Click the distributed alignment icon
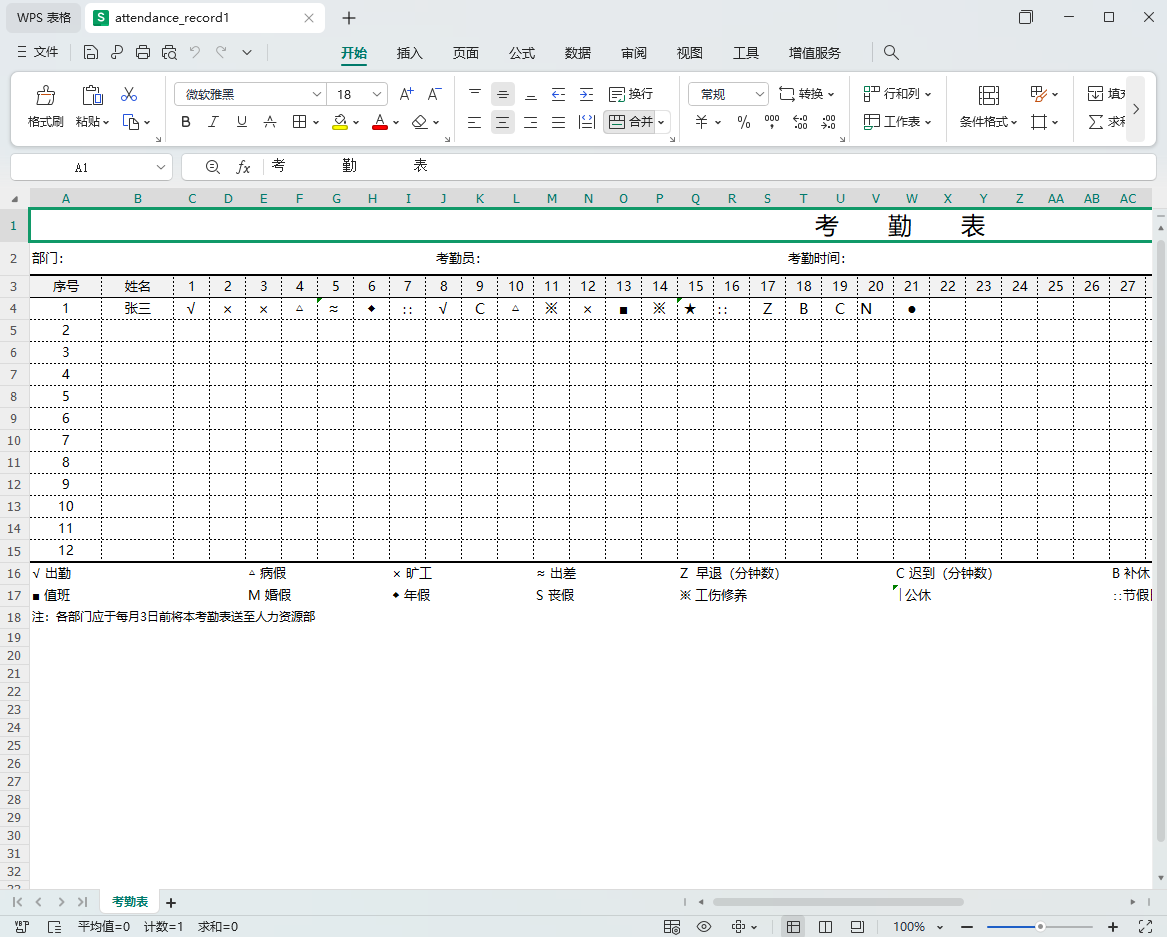Screen dimensions: 1167x937 pyautogui.click(x=586, y=122)
